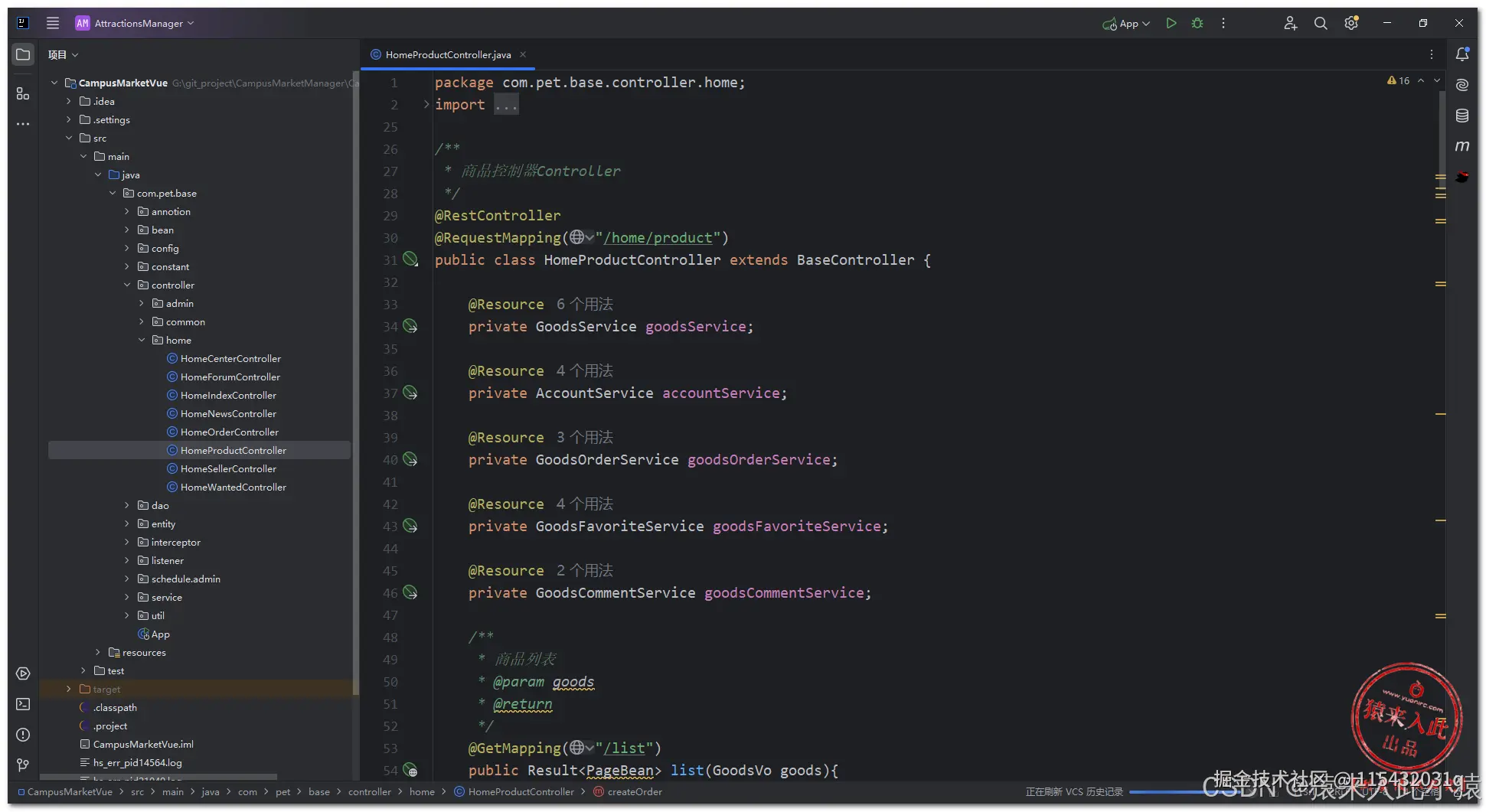Open IDE settings gear
This screenshot has width=1486, height=812.
pos(1351,23)
